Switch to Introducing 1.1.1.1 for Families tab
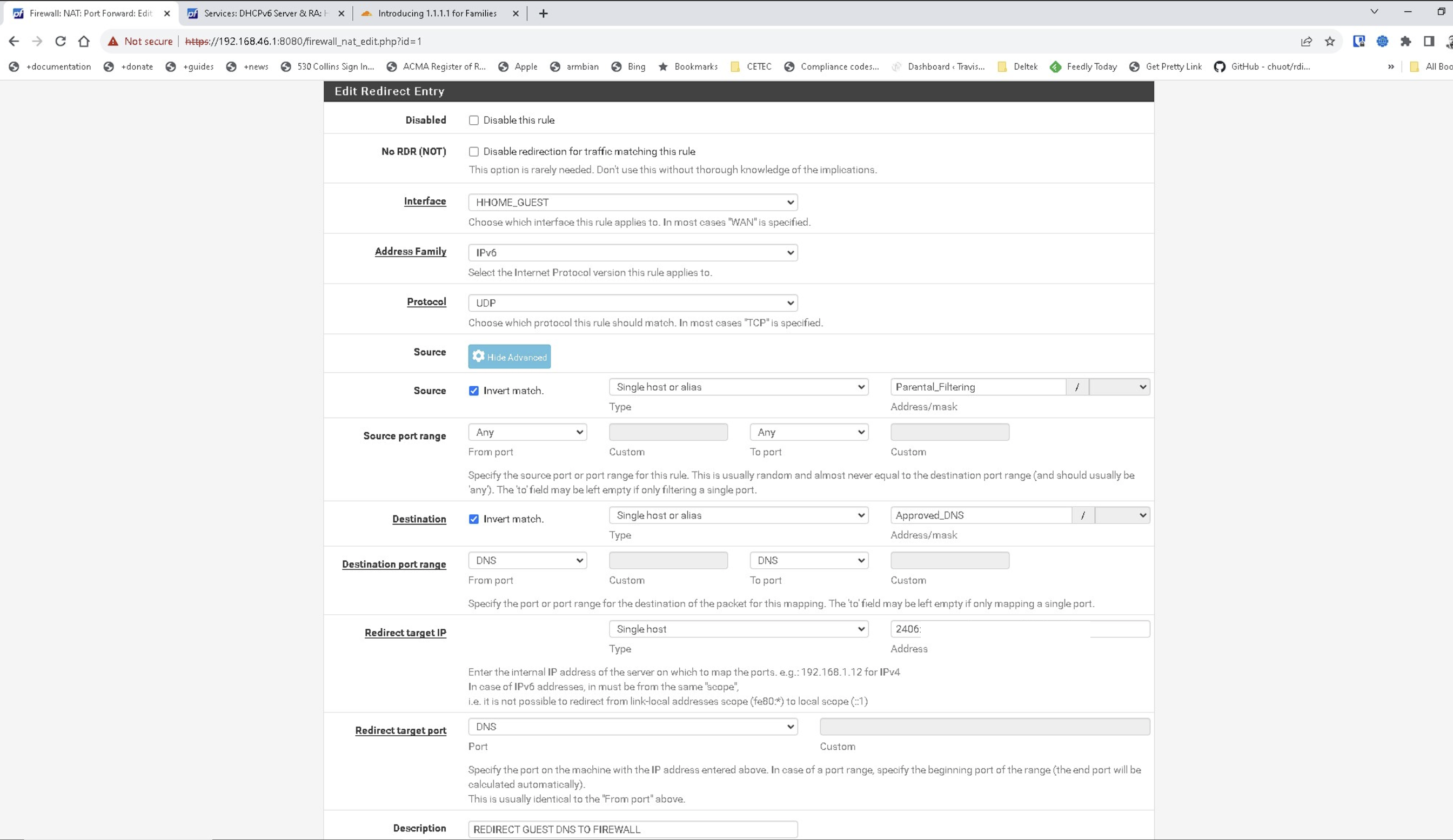 437,14
